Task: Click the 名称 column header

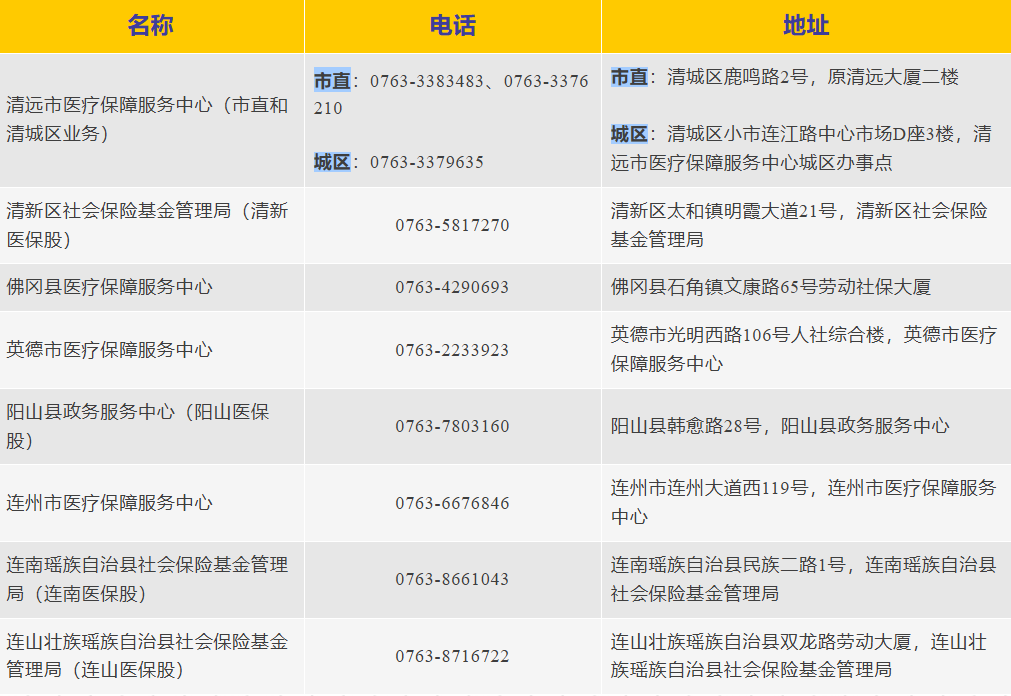Action: pyautogui.click(x=151, y=26)
